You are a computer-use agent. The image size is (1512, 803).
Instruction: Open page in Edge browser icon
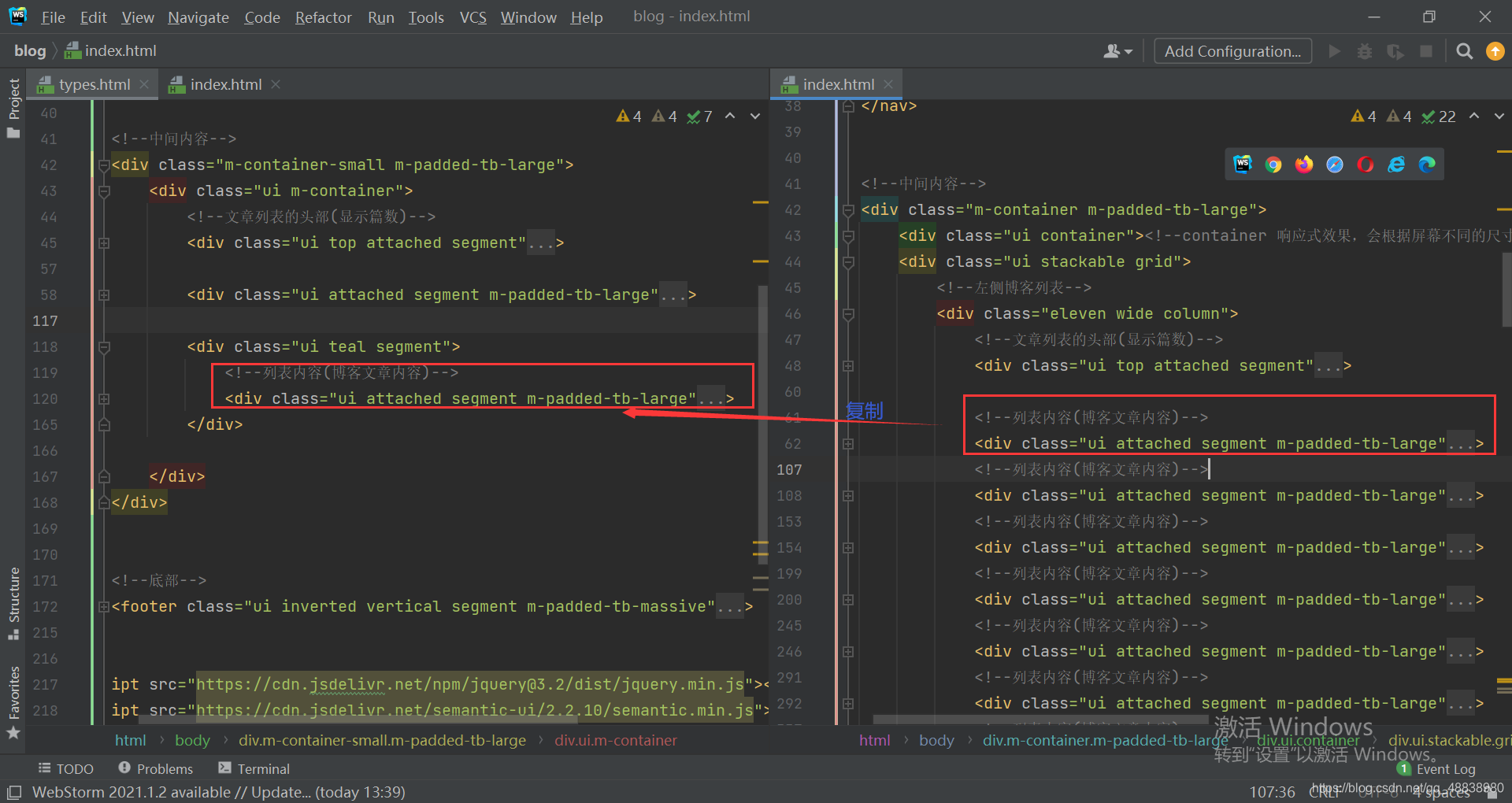[x=1427, y=164]
